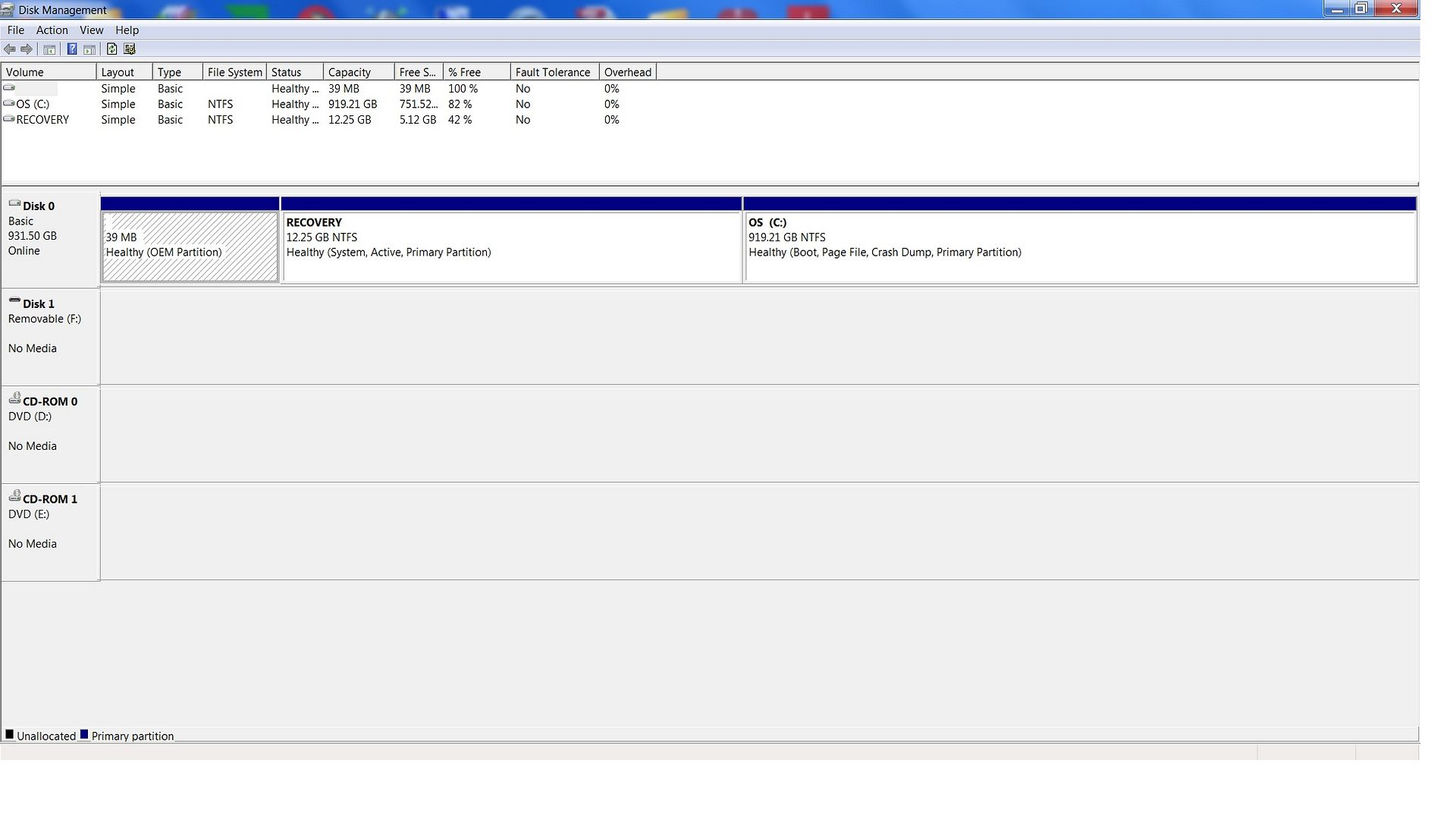This screenshot has height=814, width=1456.
Task: Click the Disk 0 label panel
Action: (x=50, y=239)
